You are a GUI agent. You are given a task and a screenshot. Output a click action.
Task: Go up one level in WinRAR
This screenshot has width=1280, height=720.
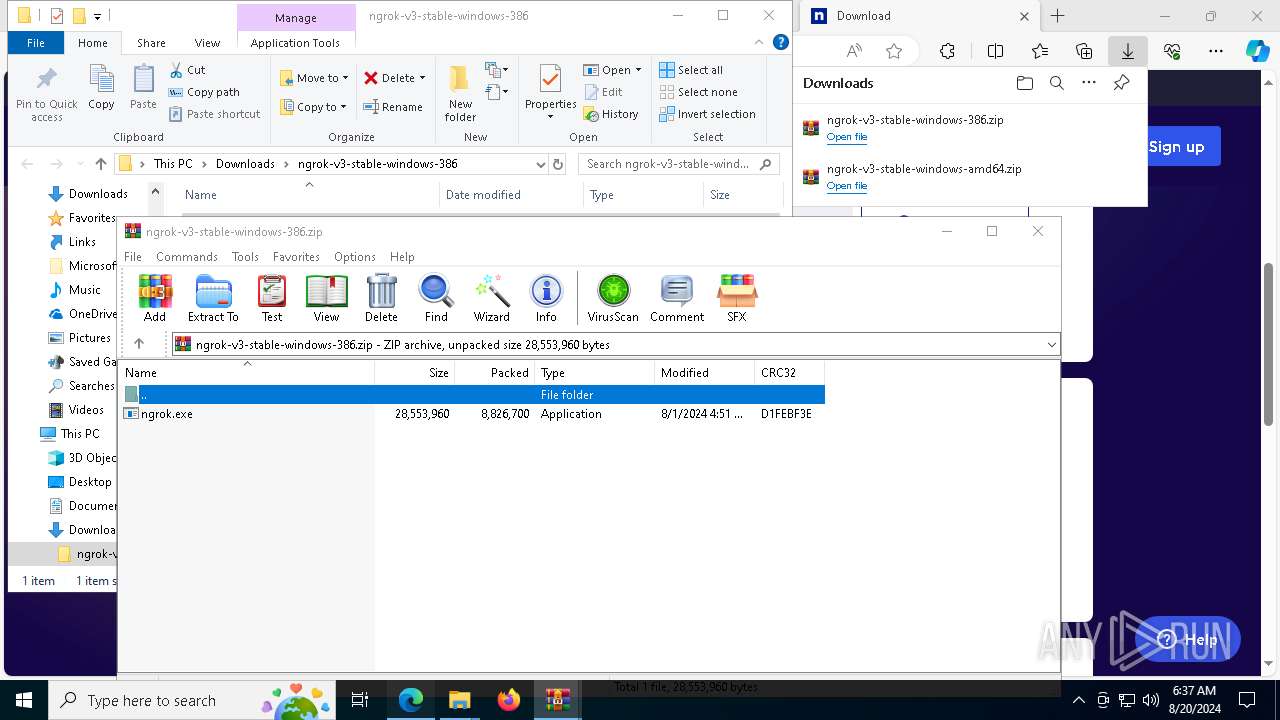[139, 344]
